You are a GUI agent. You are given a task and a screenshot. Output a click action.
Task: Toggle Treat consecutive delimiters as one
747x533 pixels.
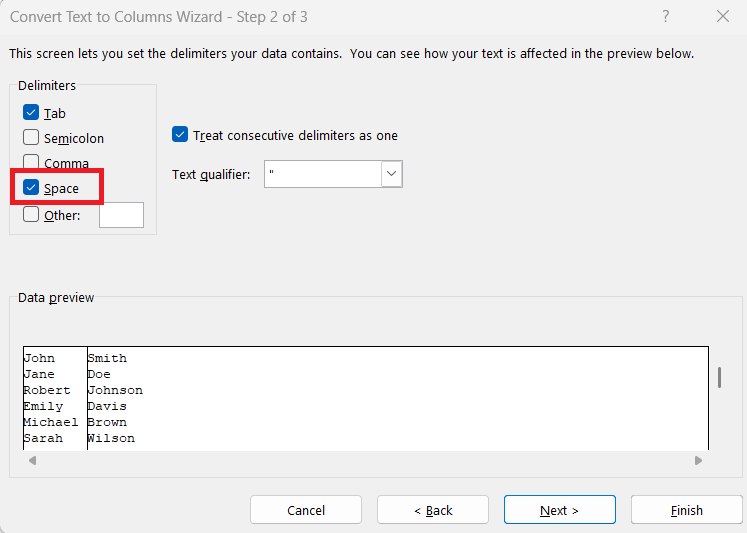click(x=180, y=135)
